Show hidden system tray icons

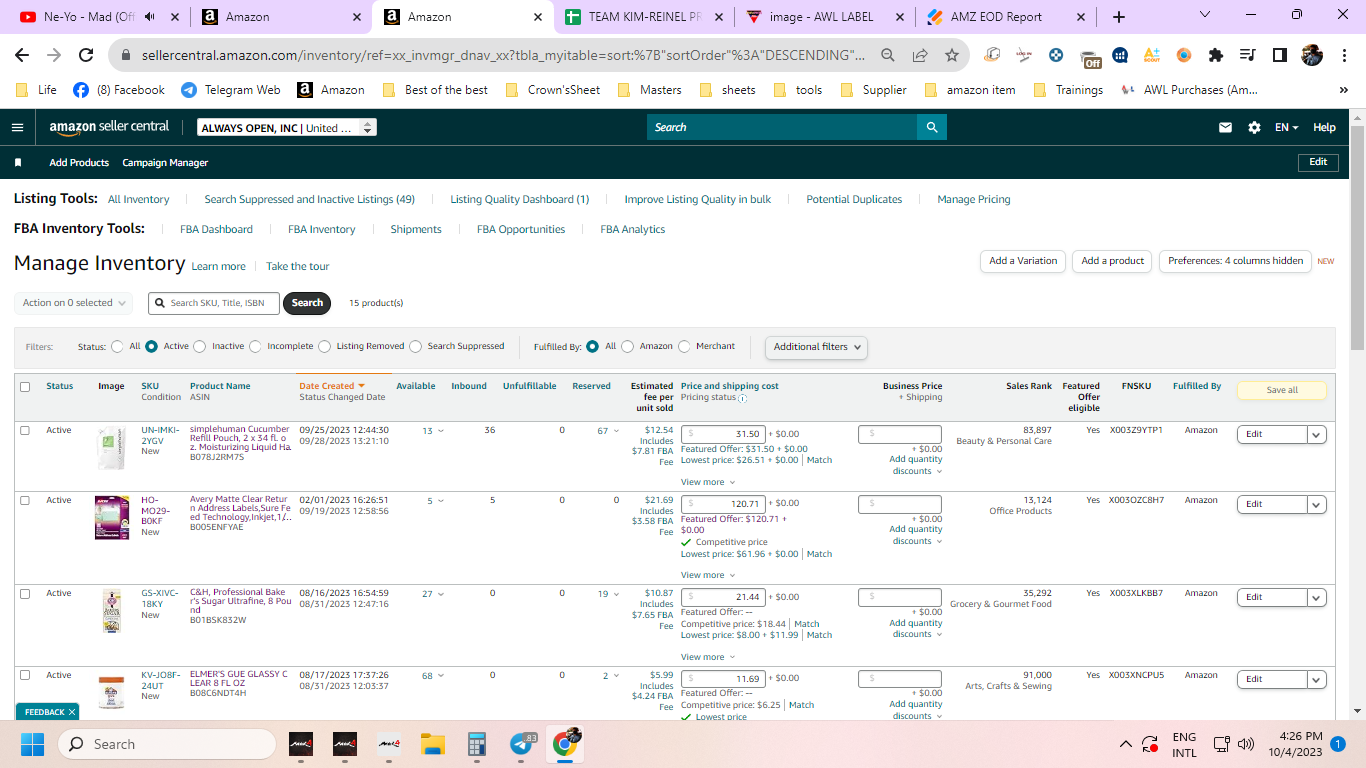pos(1125,744)
